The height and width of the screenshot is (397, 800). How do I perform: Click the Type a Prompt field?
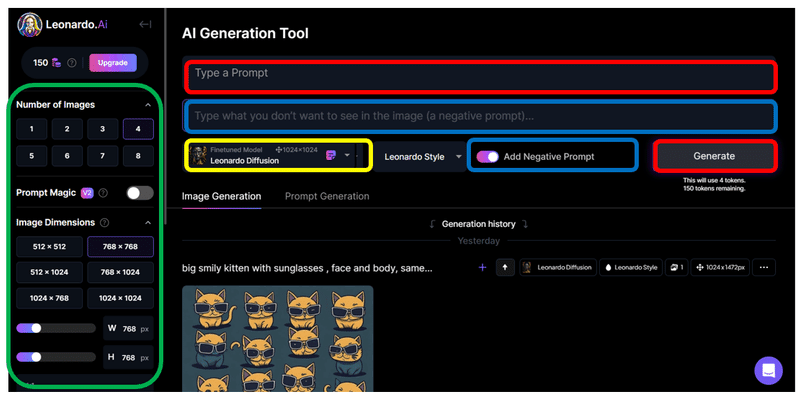click(x=480, y=76)
